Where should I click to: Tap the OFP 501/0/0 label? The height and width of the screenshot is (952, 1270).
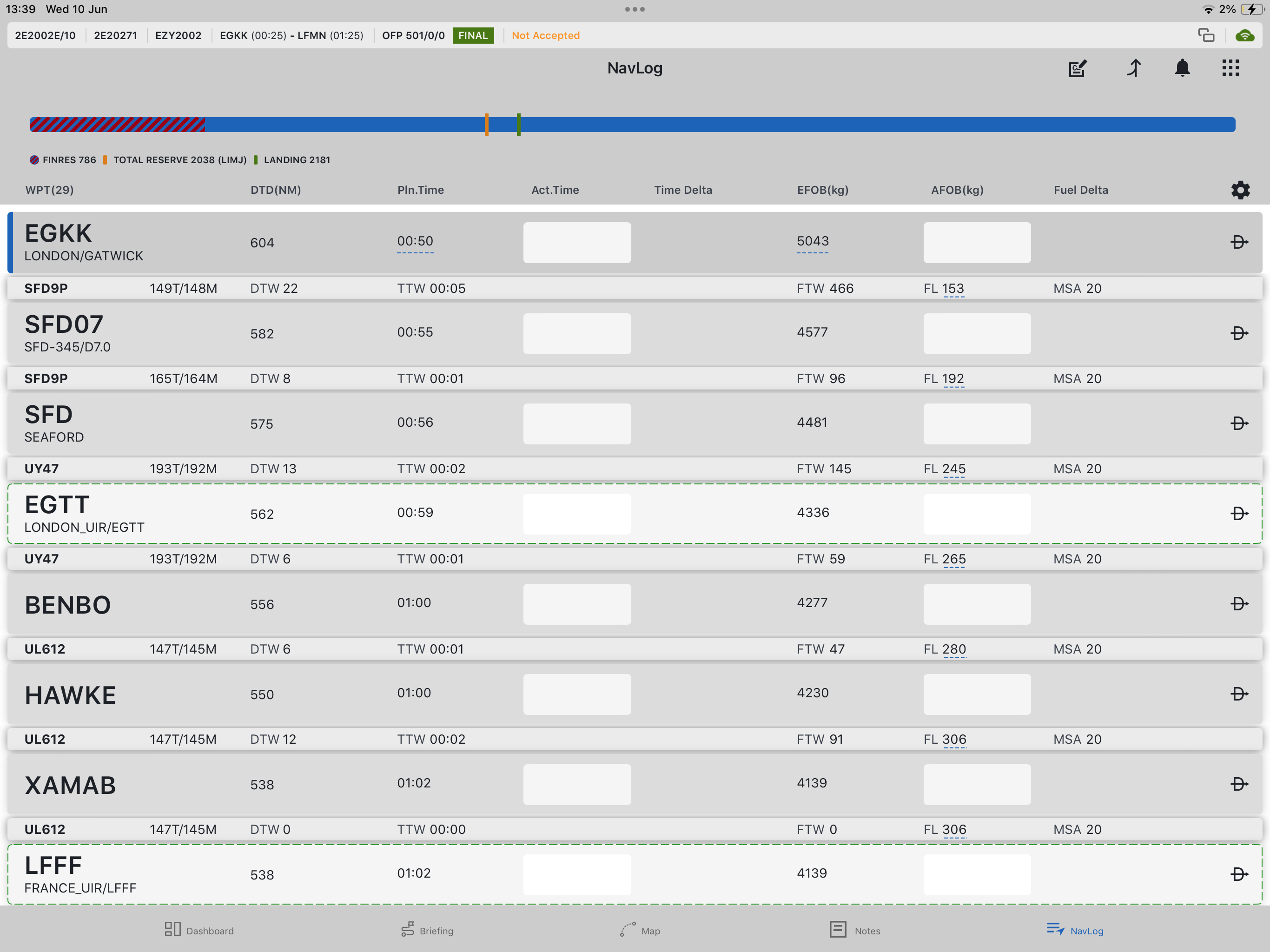coord(413,36)
